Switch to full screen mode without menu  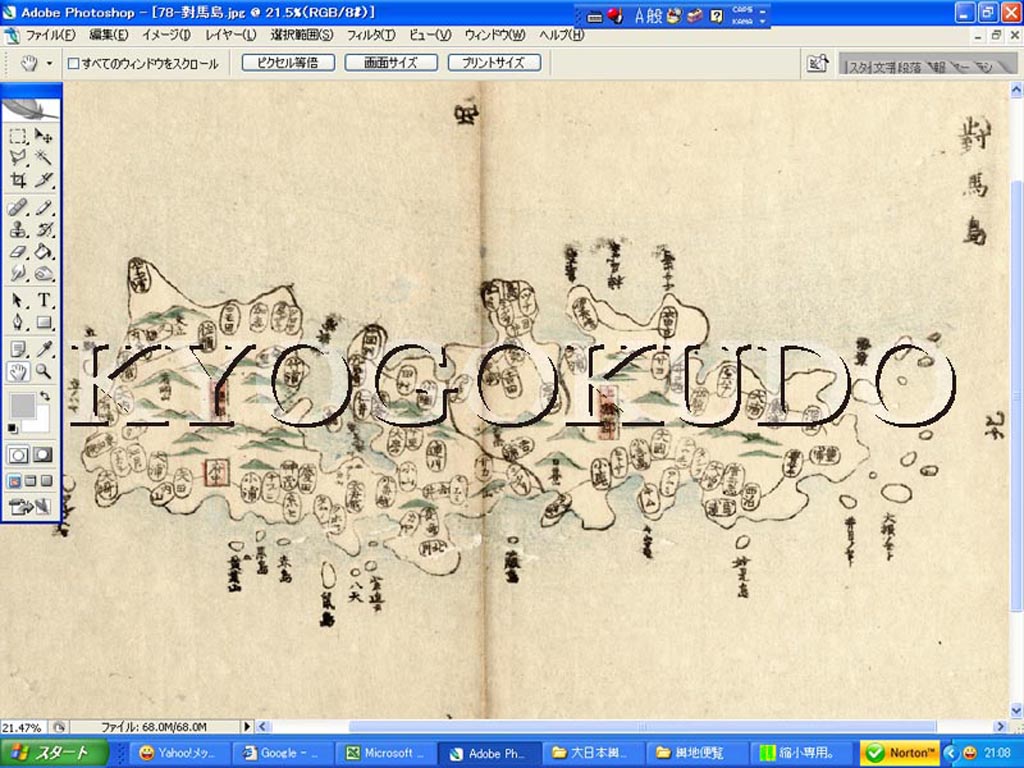46,482
